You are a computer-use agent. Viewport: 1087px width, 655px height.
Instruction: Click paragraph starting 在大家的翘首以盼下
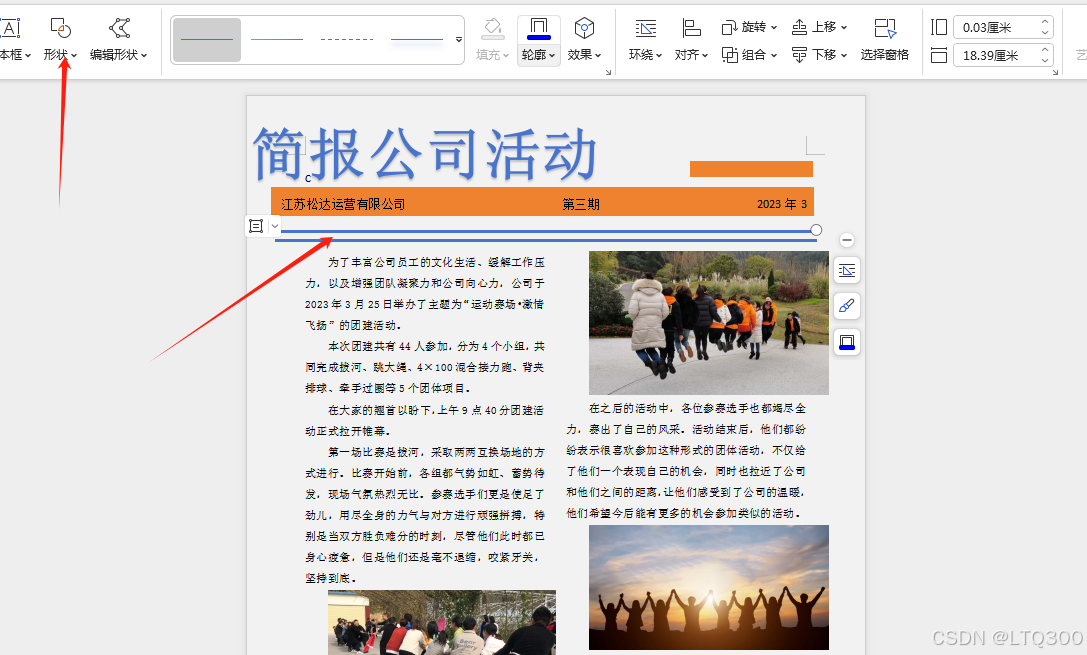[425, 421]
